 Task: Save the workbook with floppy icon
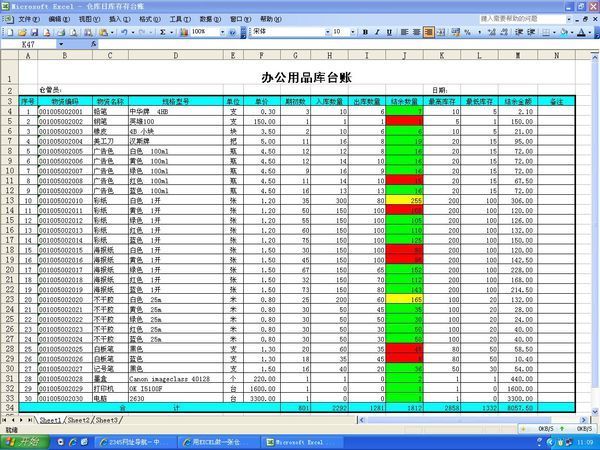click(x=34, y=32)
